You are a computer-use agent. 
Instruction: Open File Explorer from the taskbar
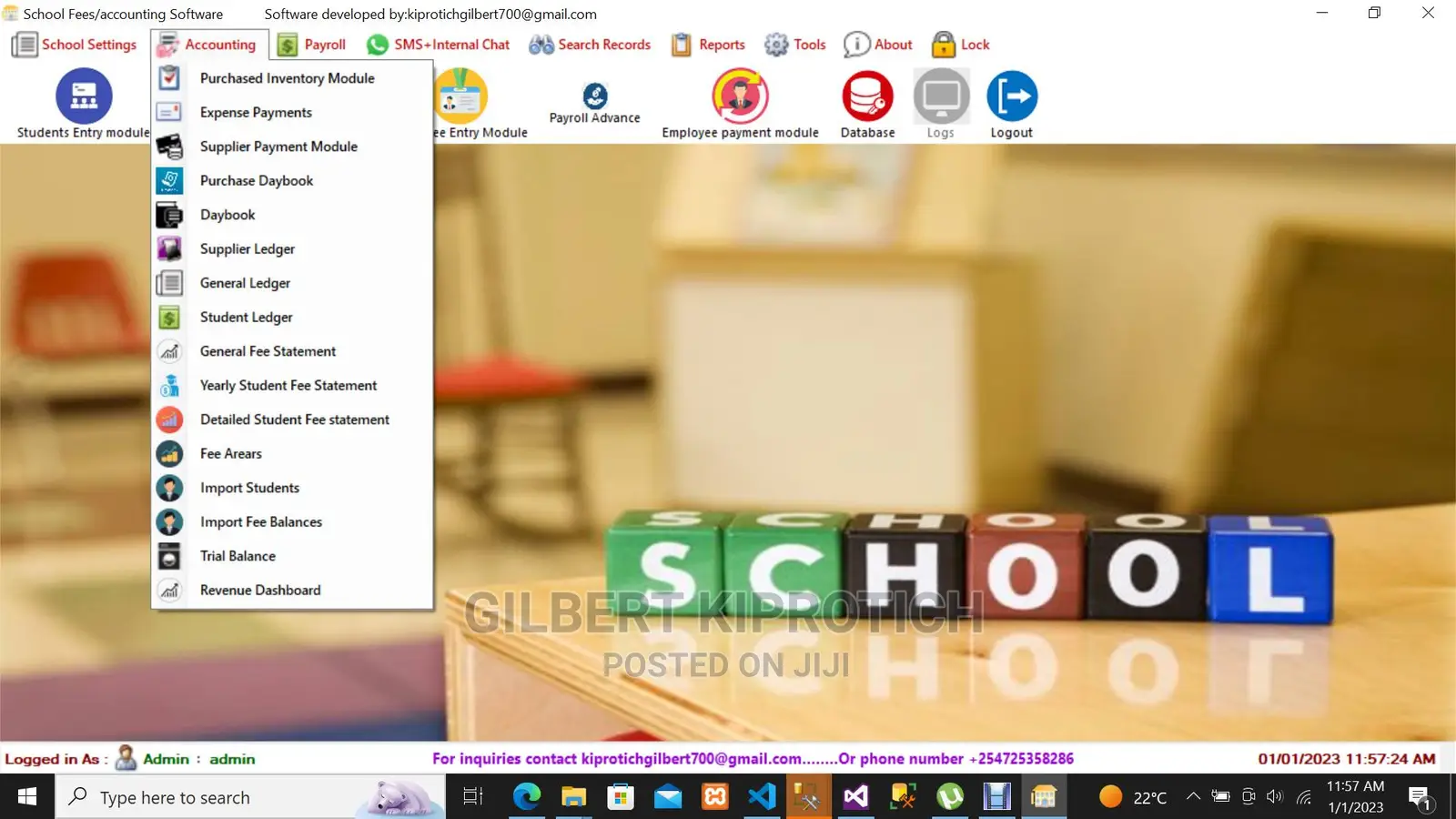[573, 797]
